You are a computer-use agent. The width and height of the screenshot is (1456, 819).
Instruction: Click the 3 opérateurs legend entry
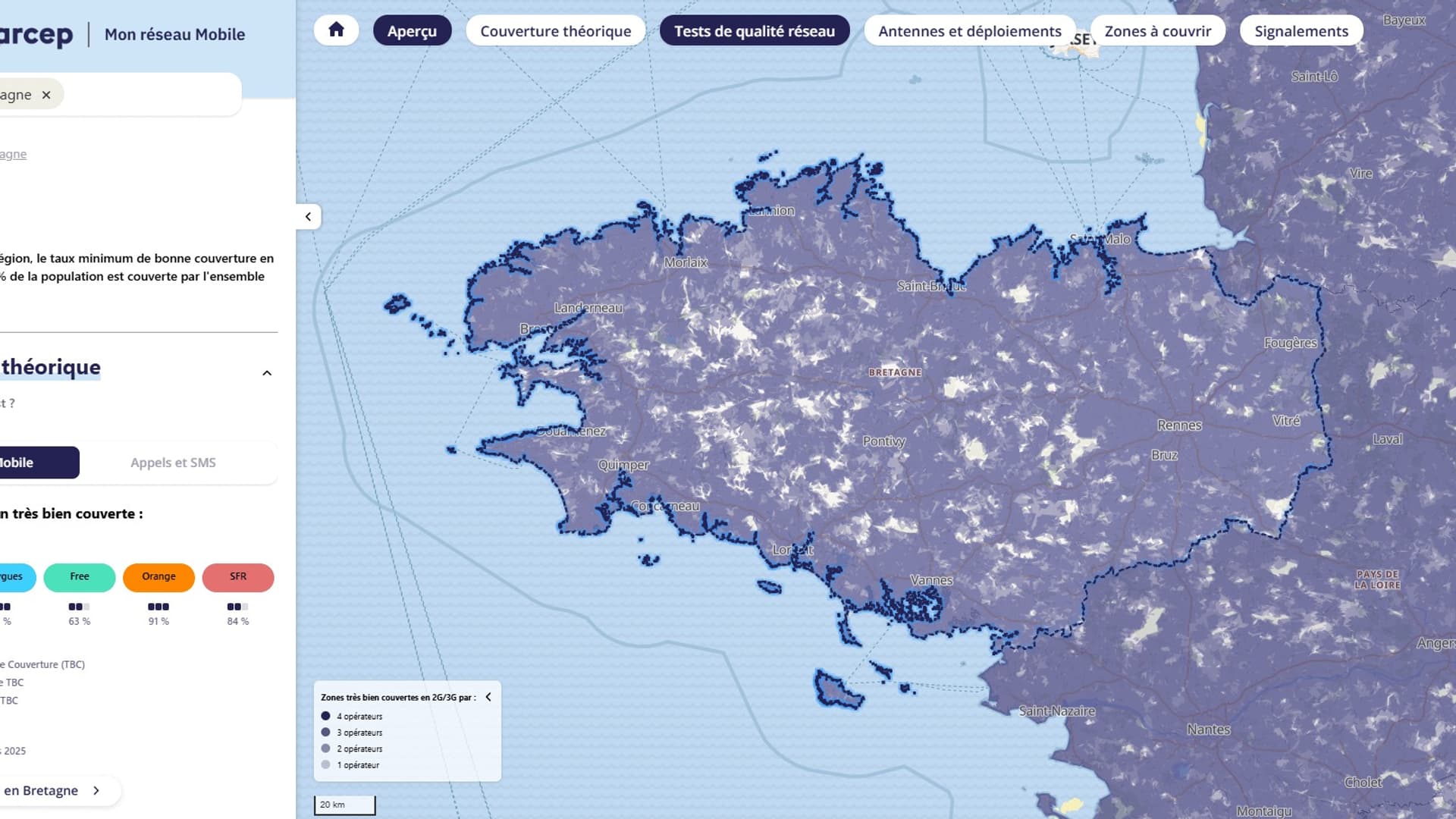pos(352,733)
